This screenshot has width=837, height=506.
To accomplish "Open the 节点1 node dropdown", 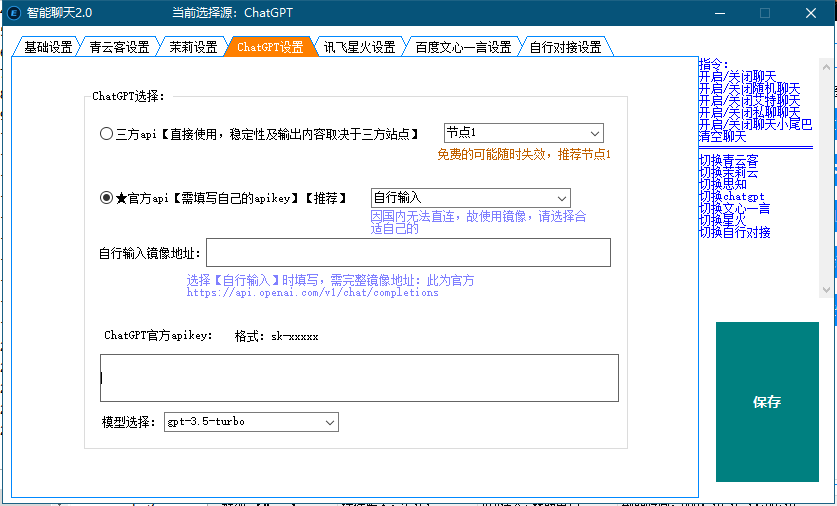I will 524,133.
